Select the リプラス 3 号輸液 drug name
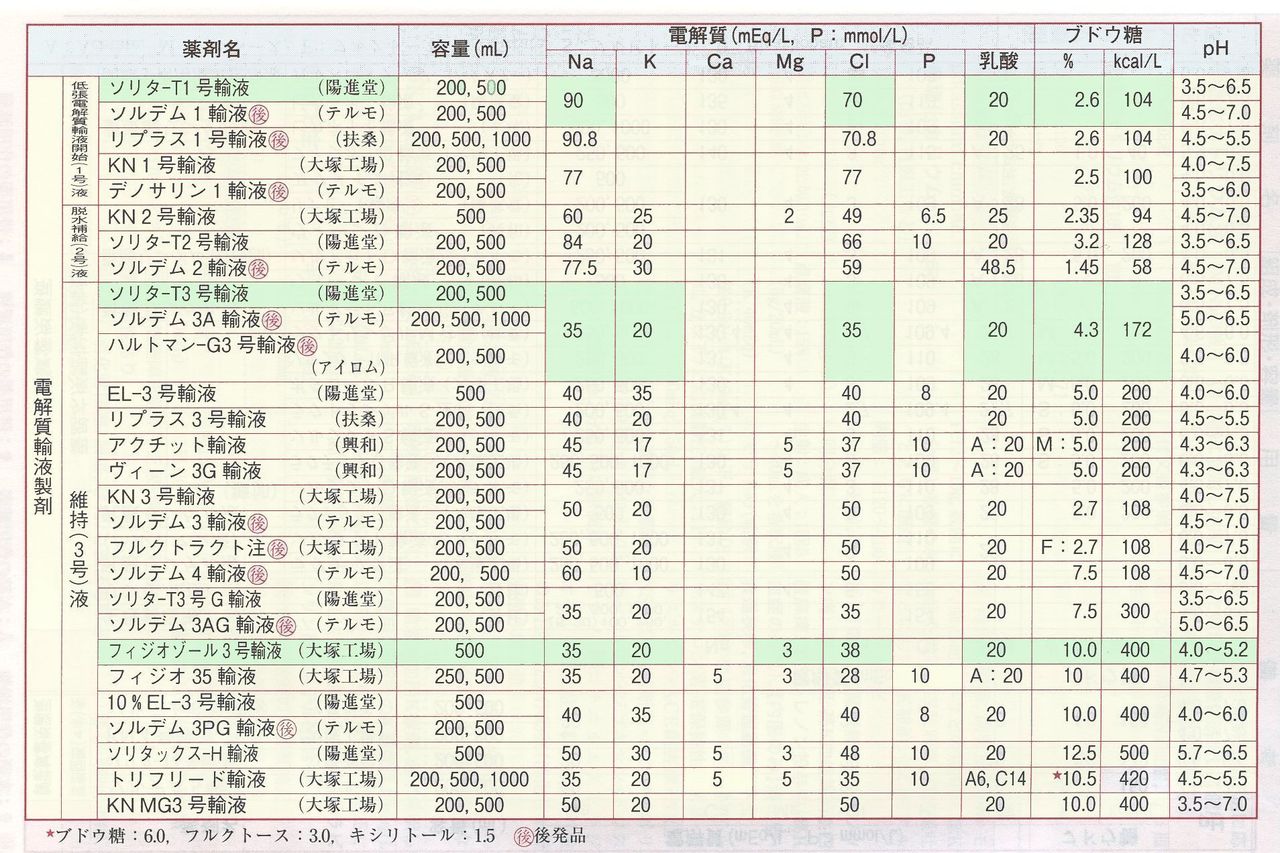This screenshot has width=1280, height=853. click(186, 420)
